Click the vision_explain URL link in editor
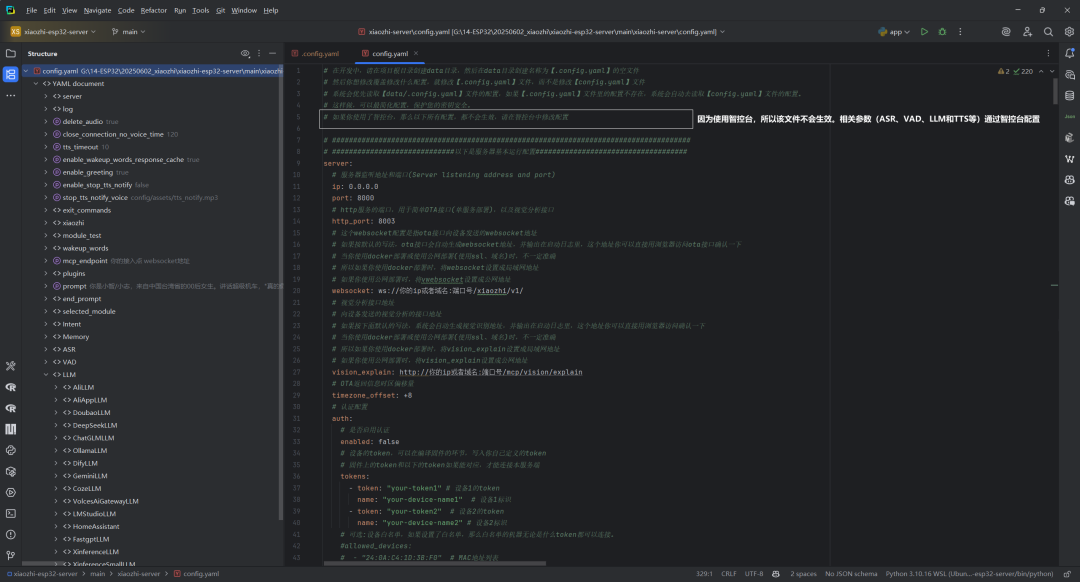 tap(490, 372)
